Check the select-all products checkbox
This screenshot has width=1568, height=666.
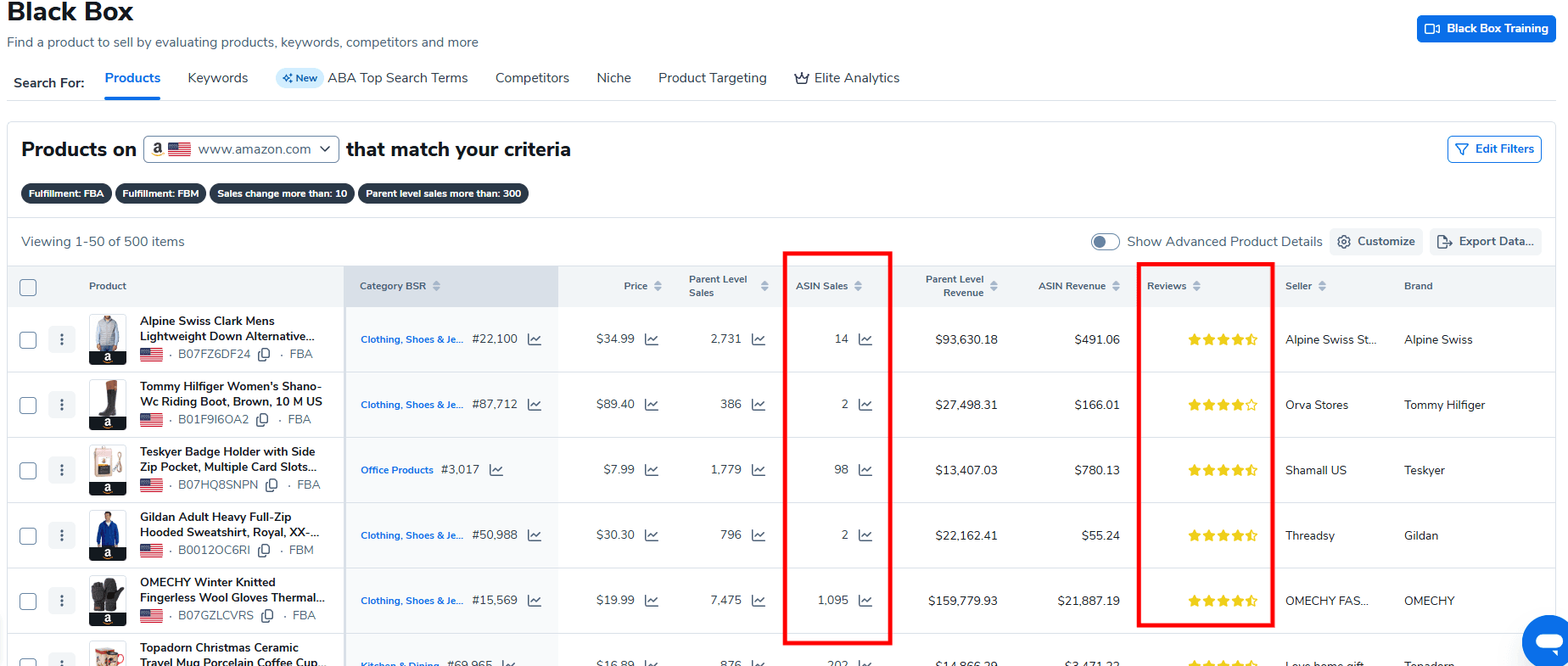[28, 287]
